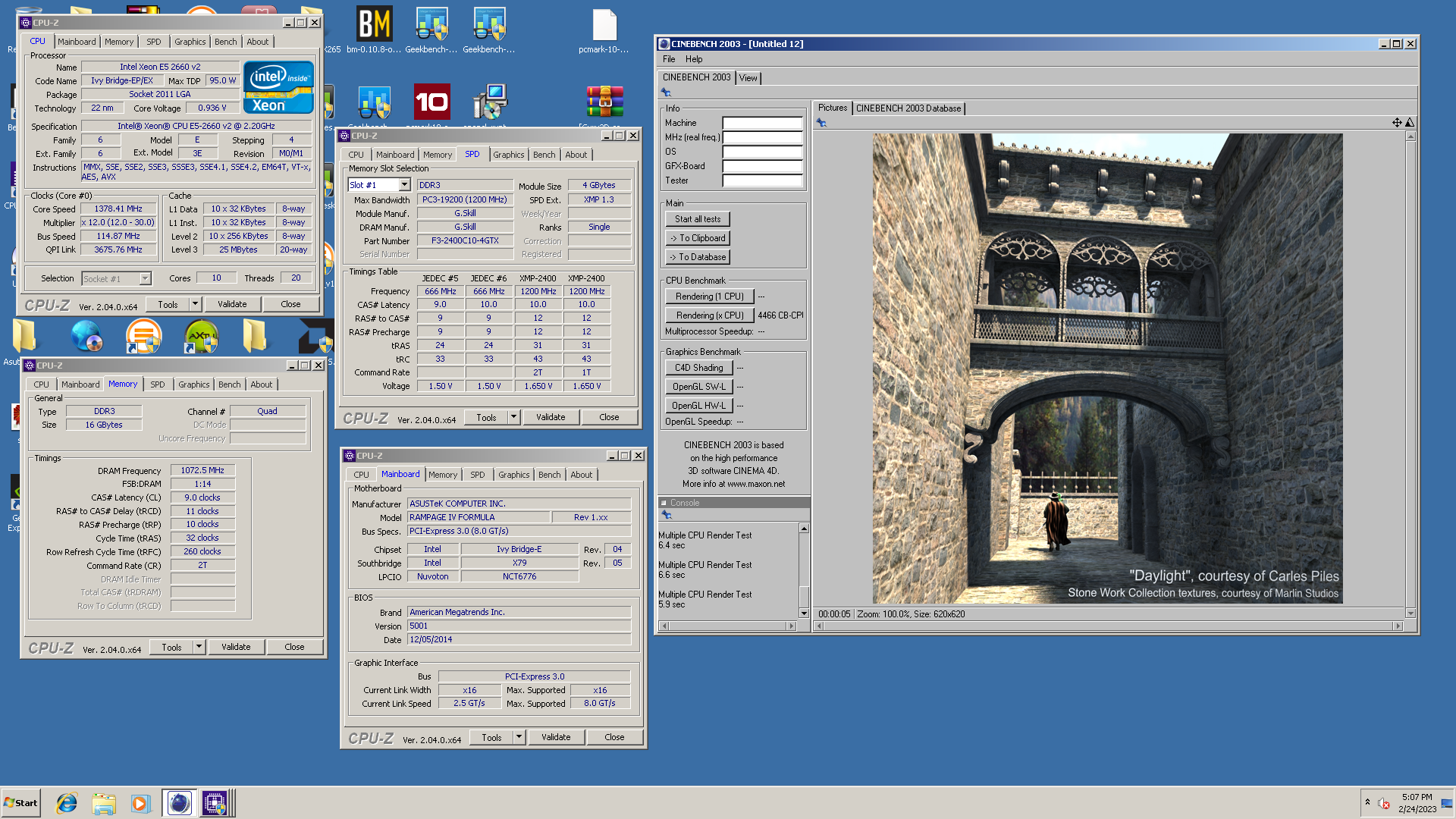Open the white pcmark-10 file icon
Viewport: 1456px width, 819px height.
click(604, 24)
